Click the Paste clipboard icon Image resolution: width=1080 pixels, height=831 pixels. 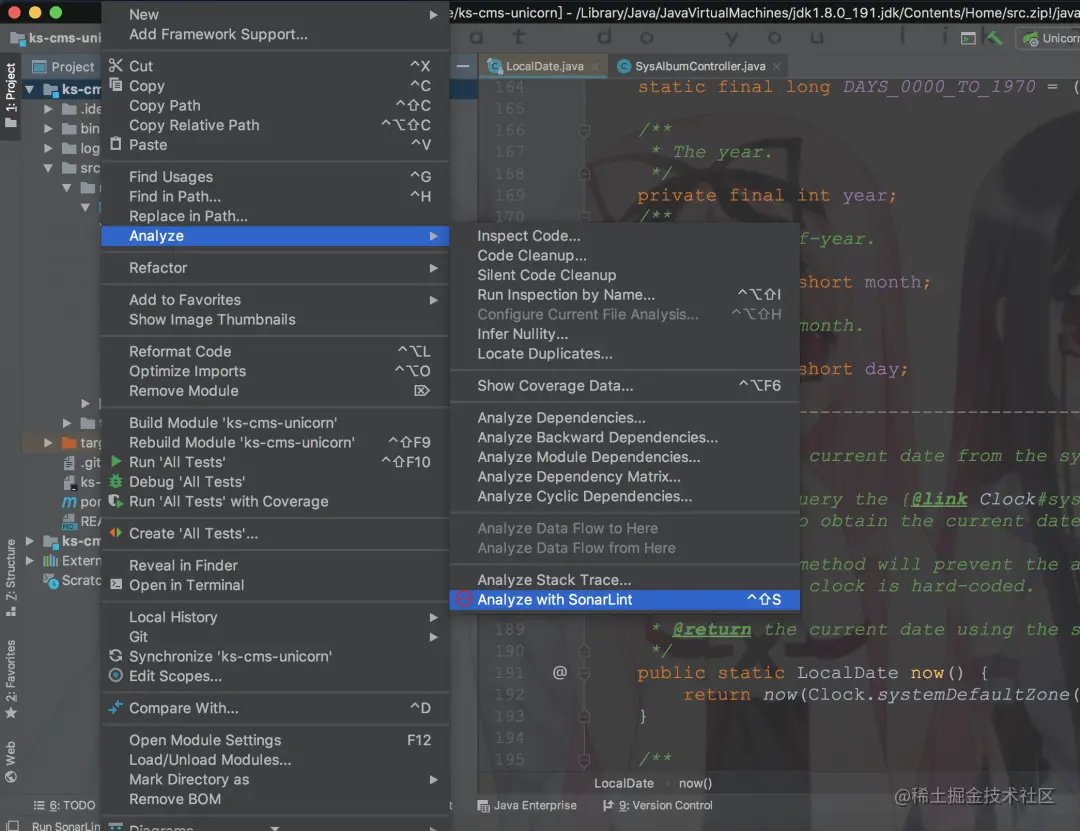pyautogui.click(x=116, y=144)
